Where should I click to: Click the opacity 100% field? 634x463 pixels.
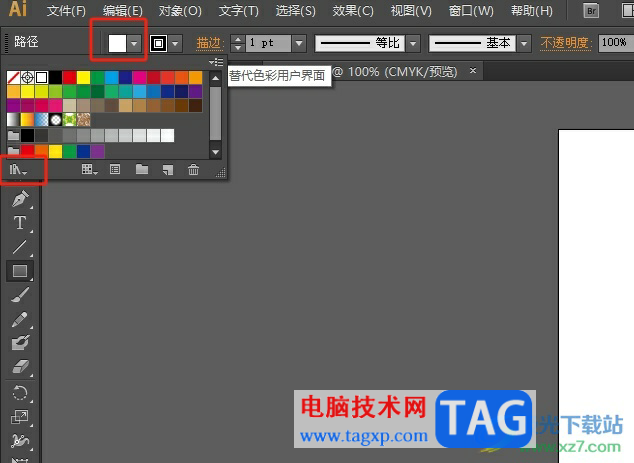(615, 42)
